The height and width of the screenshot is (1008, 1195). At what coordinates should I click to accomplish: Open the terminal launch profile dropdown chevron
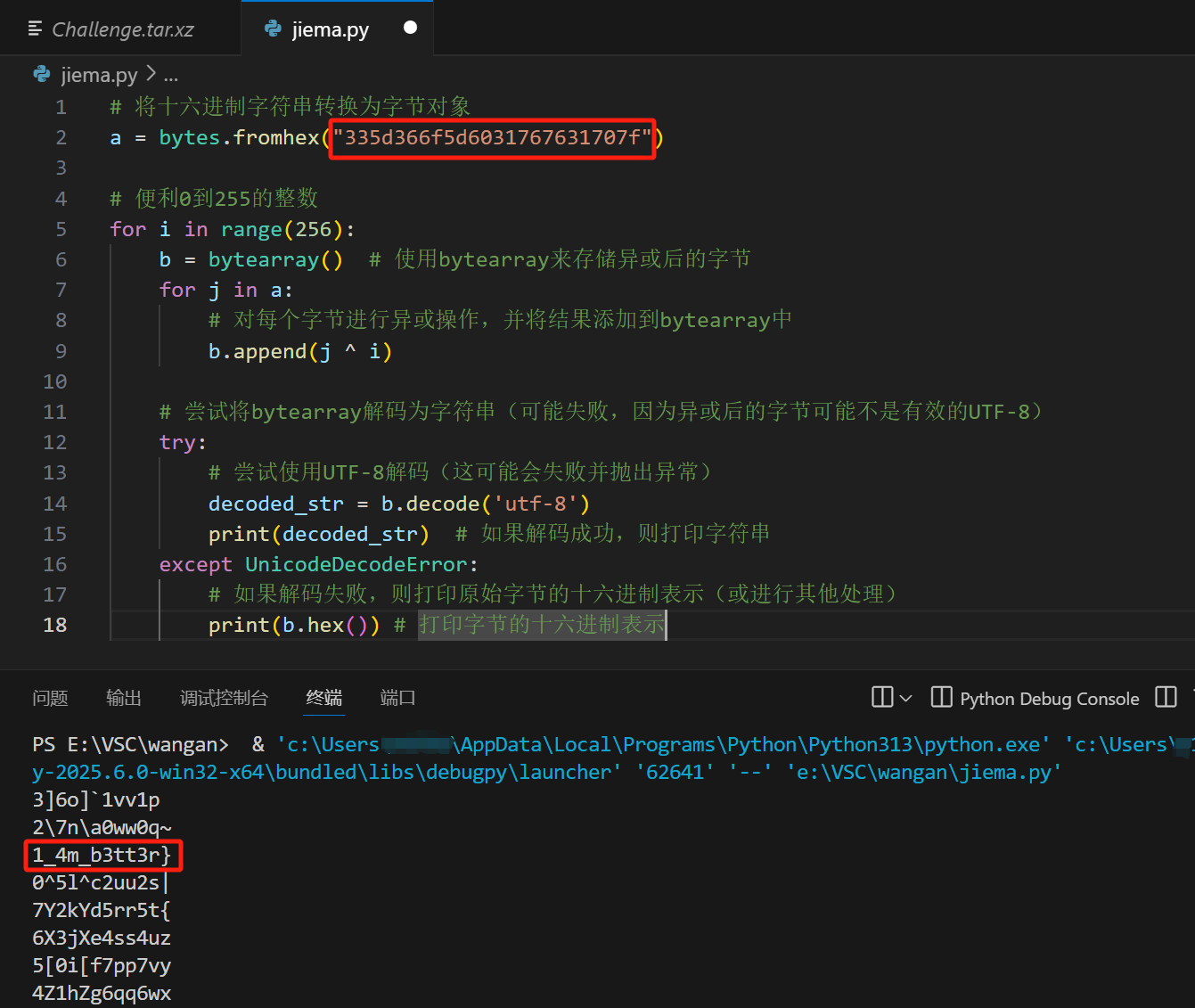(x=906, y=698)
